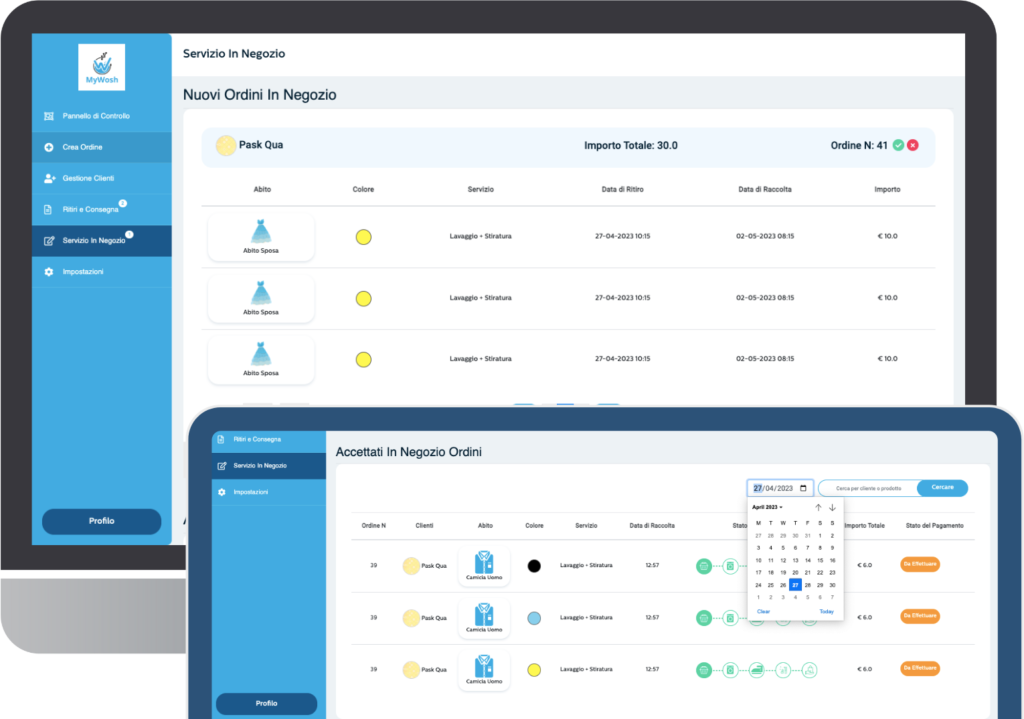
Task: Click notification badge on Ritiri e Consegna
Action: click(x=123, y=203)
